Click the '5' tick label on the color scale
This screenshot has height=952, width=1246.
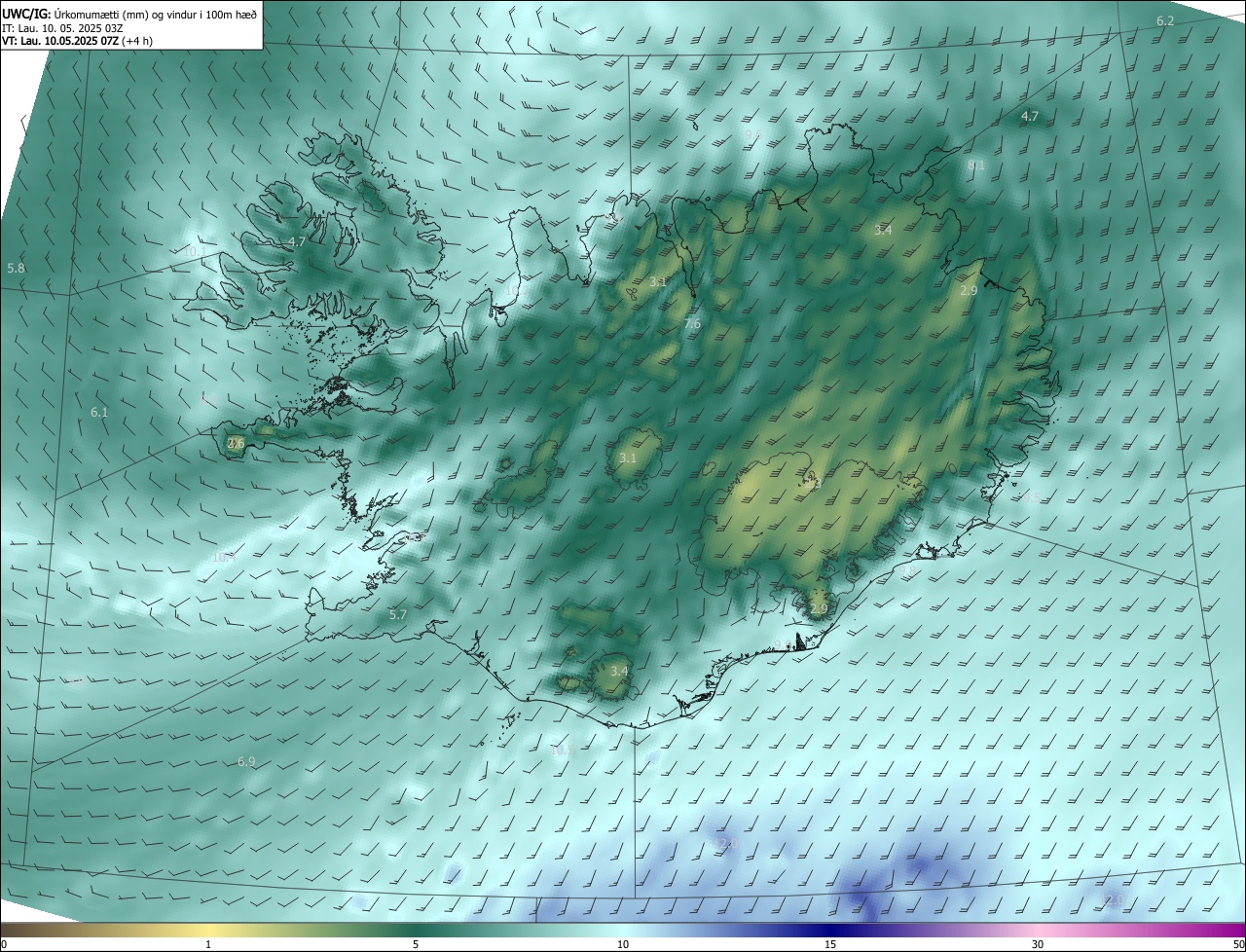416,944
